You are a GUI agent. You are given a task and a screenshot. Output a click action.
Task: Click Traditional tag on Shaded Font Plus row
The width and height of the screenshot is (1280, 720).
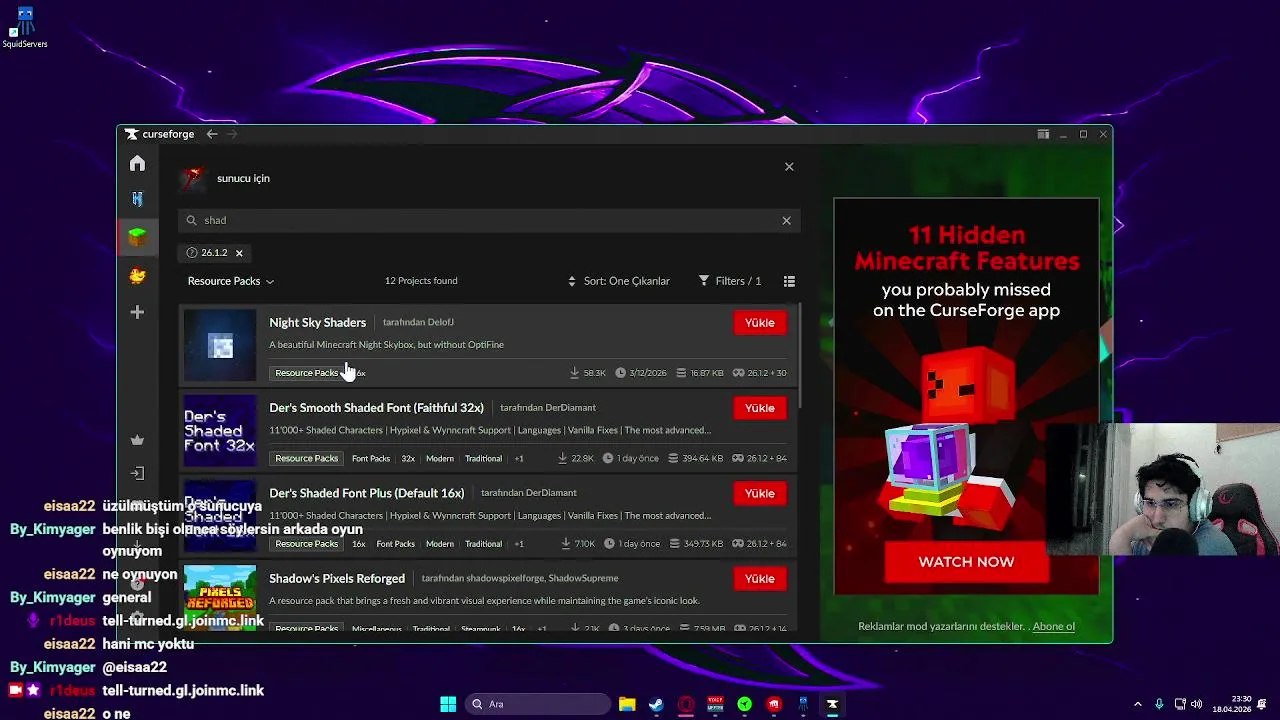click(483, 544)
